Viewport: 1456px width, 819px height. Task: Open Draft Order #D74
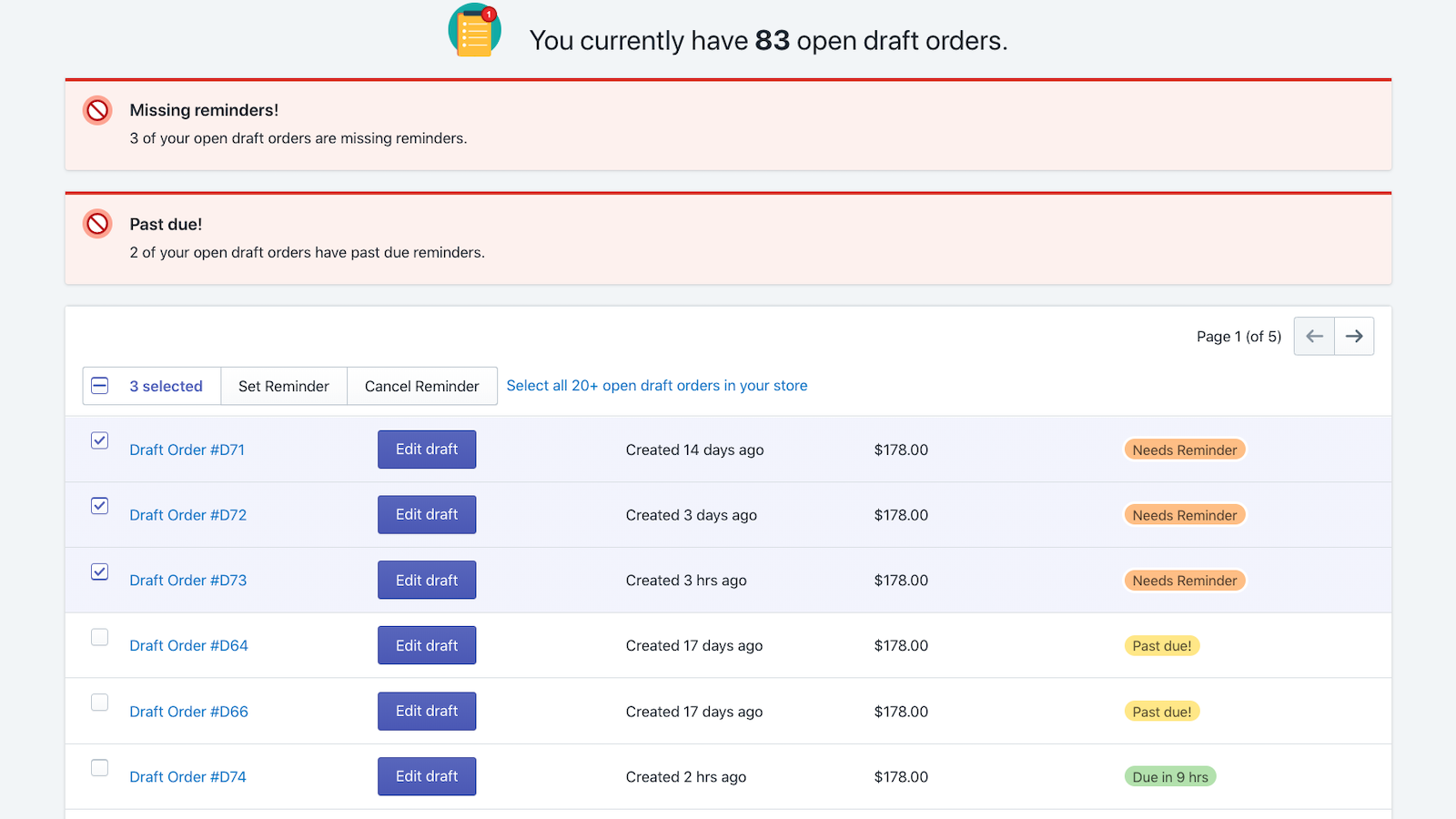(x=187, y=776)
